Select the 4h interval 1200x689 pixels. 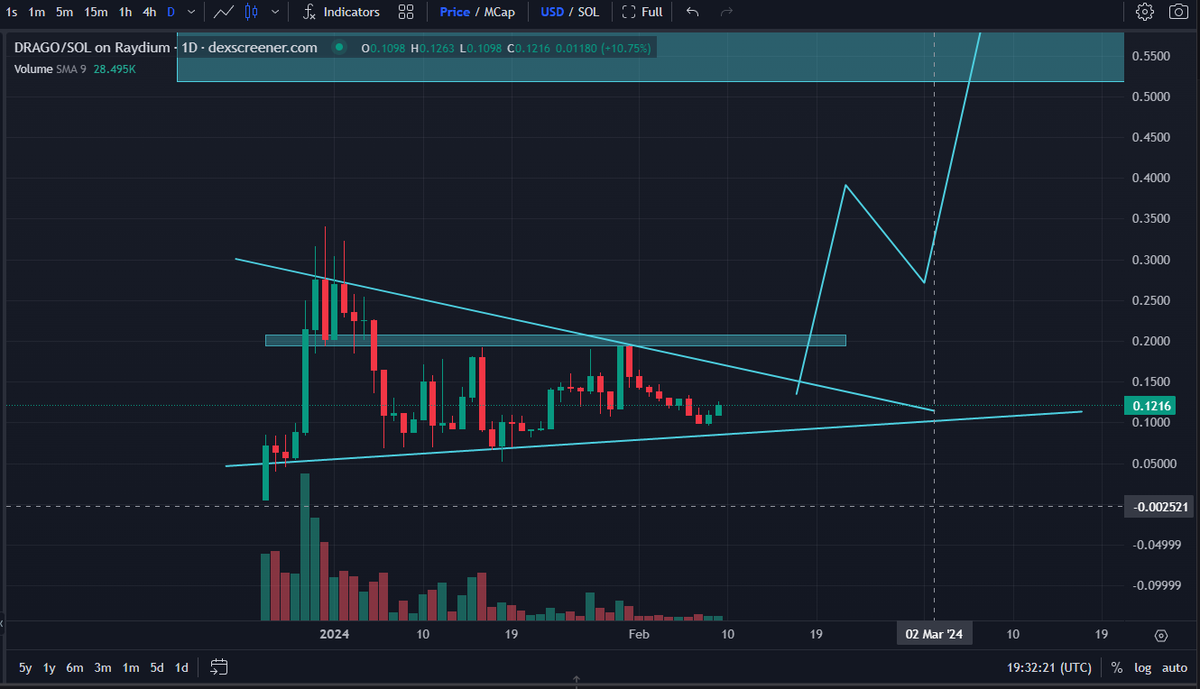[149, 12]
